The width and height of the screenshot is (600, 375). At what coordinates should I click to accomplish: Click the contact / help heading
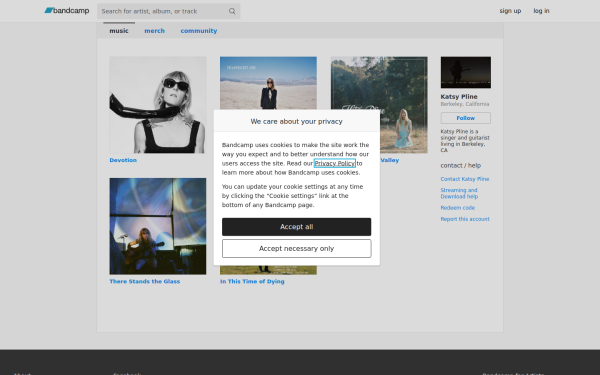pos(461,165)
